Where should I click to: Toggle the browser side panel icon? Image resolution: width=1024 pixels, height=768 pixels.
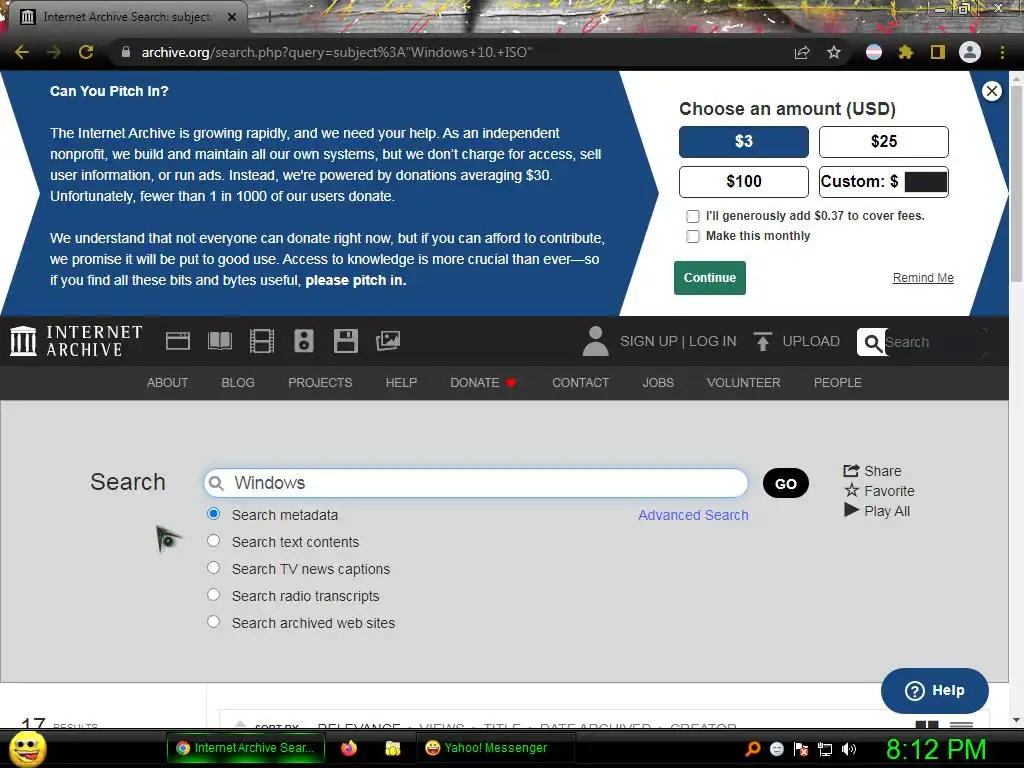[x=938, y=52]
